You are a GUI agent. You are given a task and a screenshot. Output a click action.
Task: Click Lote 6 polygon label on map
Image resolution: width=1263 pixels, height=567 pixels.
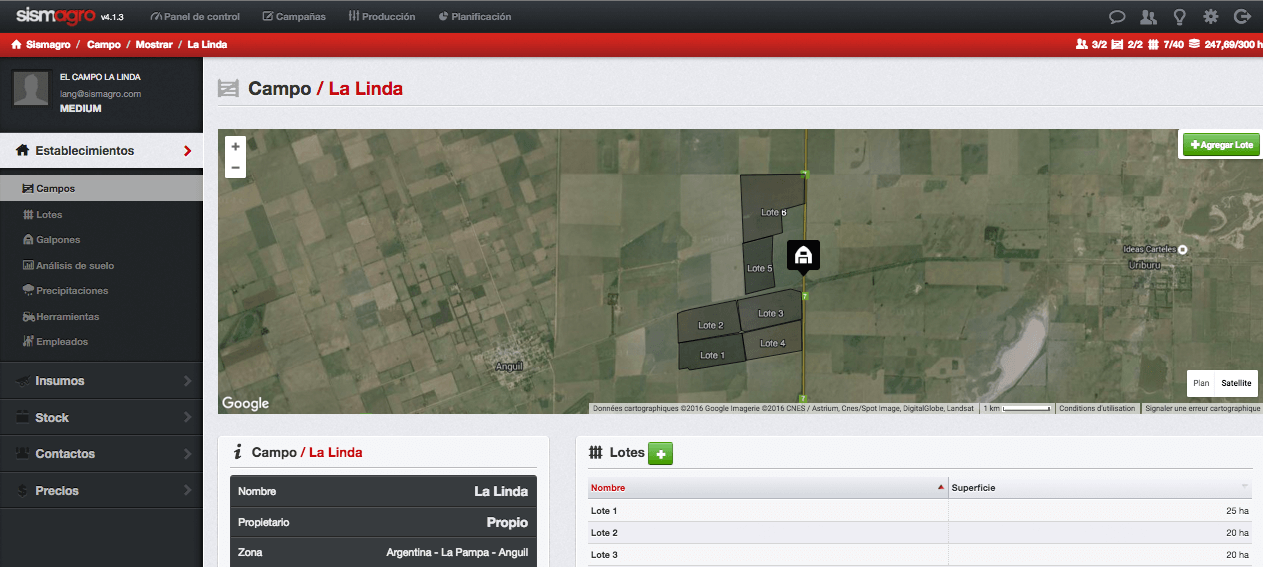pyautogui.click(x=774, y=212)
